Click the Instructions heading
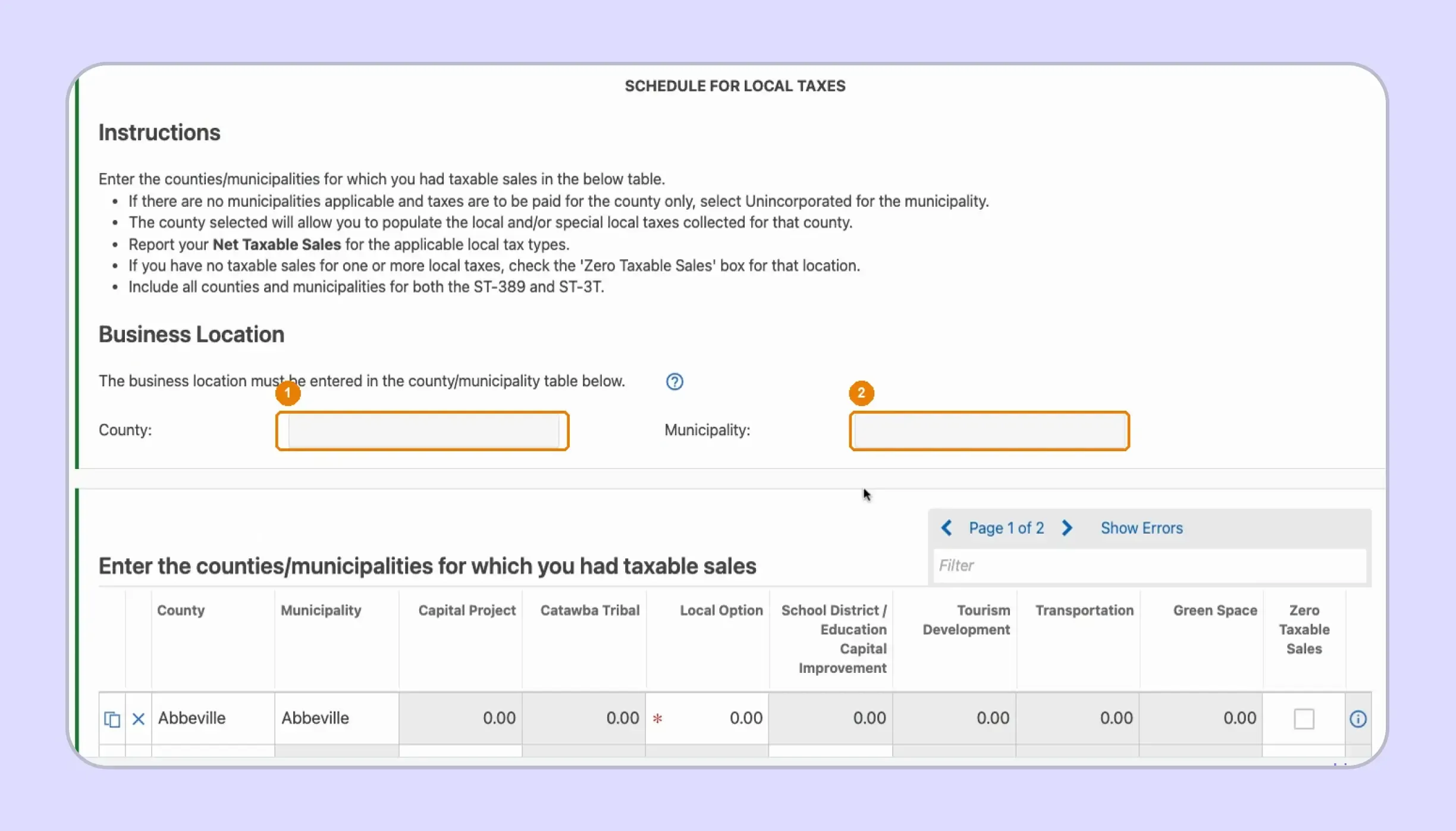This screenshot has height=831, width=1456. 159,133
